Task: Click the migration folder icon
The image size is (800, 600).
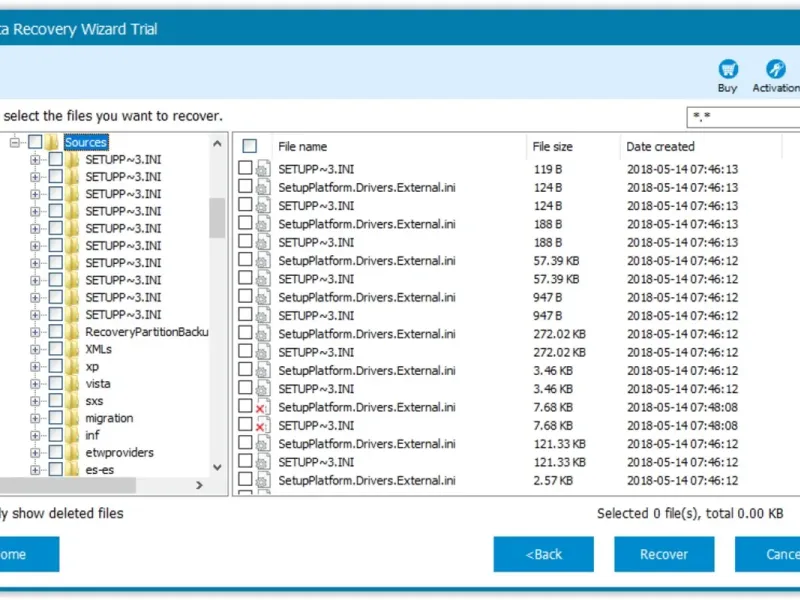Action: coord(72,418)
